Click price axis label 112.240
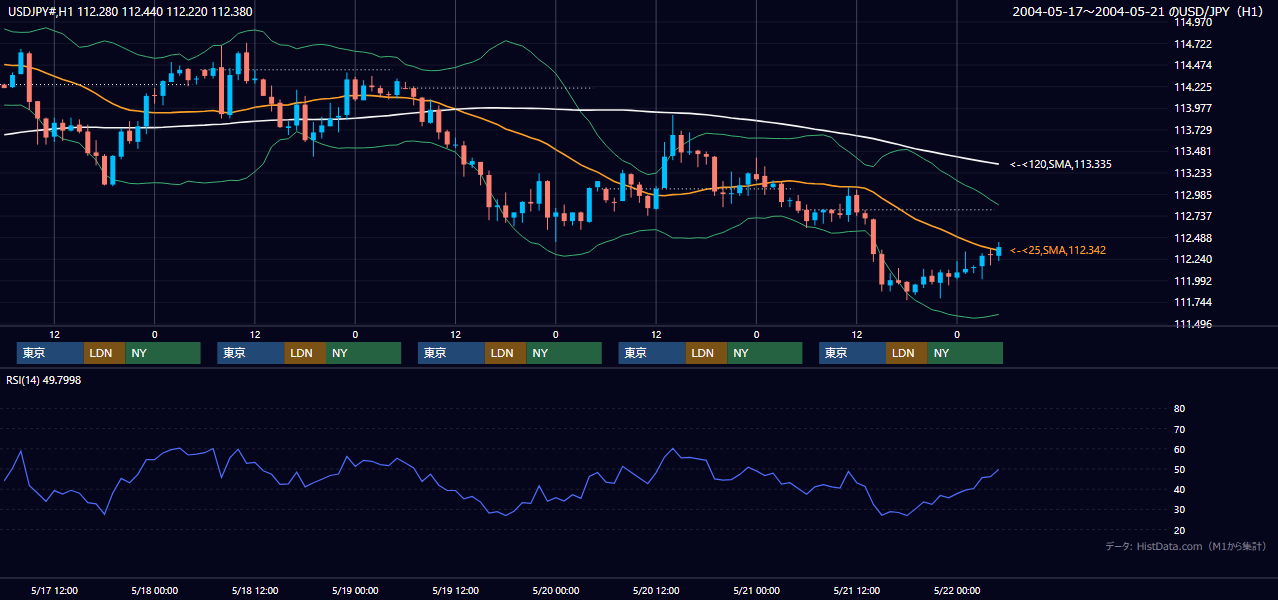Screen dimensions: 1278x600 pyautogui.click(x=1192, y=259)
